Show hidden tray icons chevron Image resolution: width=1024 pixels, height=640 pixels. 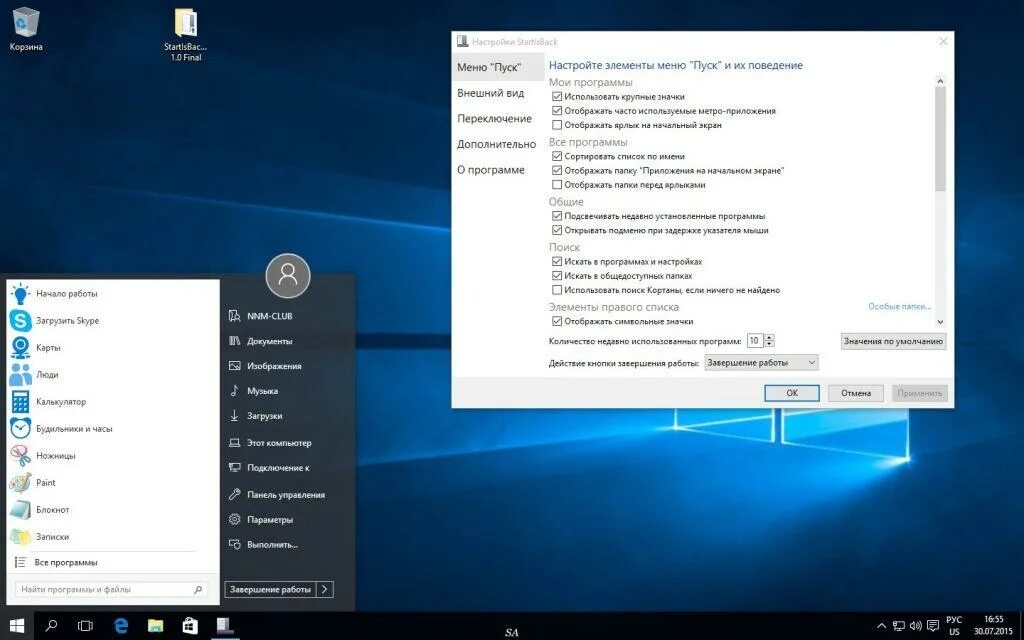[x=881, y=626]
